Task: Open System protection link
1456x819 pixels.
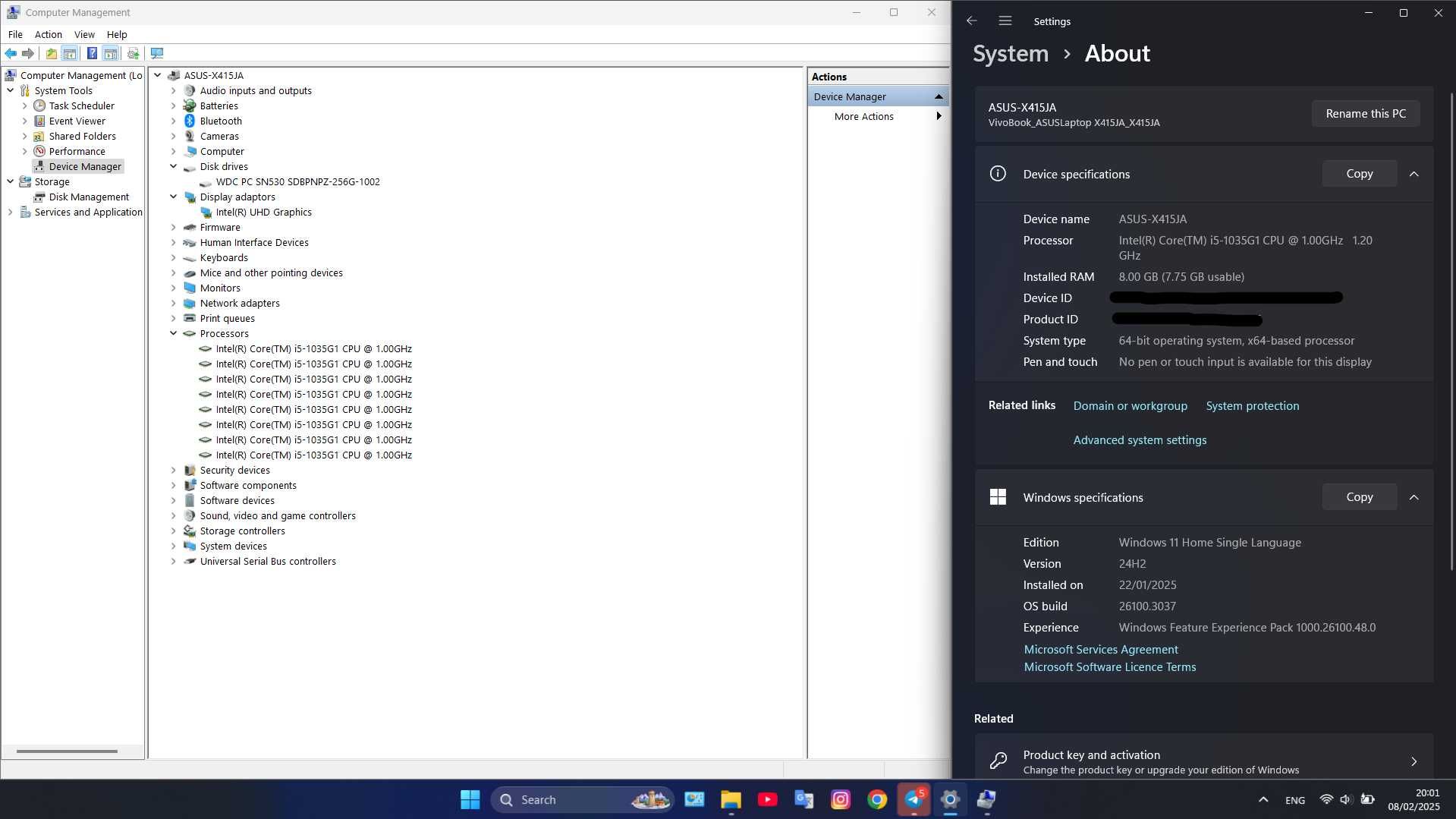Action: coord(1252,406)
